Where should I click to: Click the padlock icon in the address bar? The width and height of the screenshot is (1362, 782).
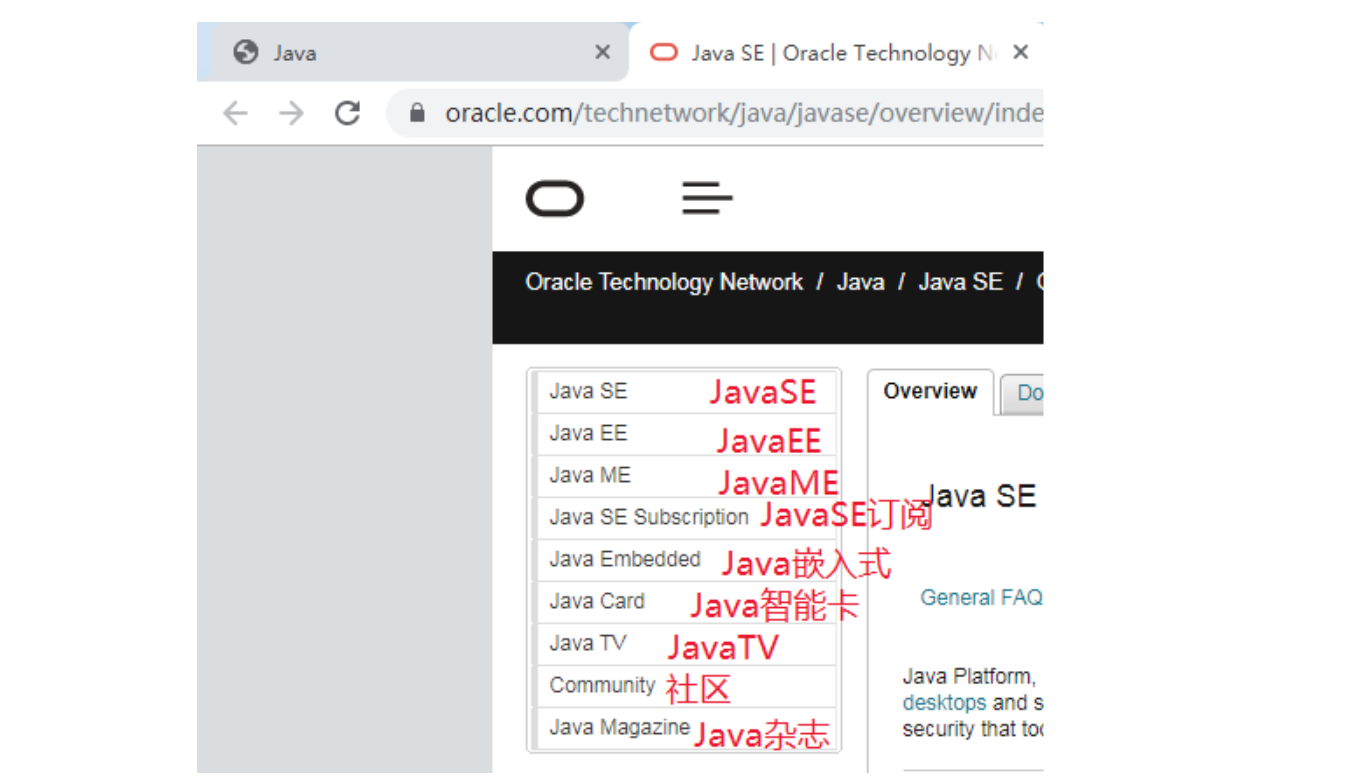(x=418, y=113)
